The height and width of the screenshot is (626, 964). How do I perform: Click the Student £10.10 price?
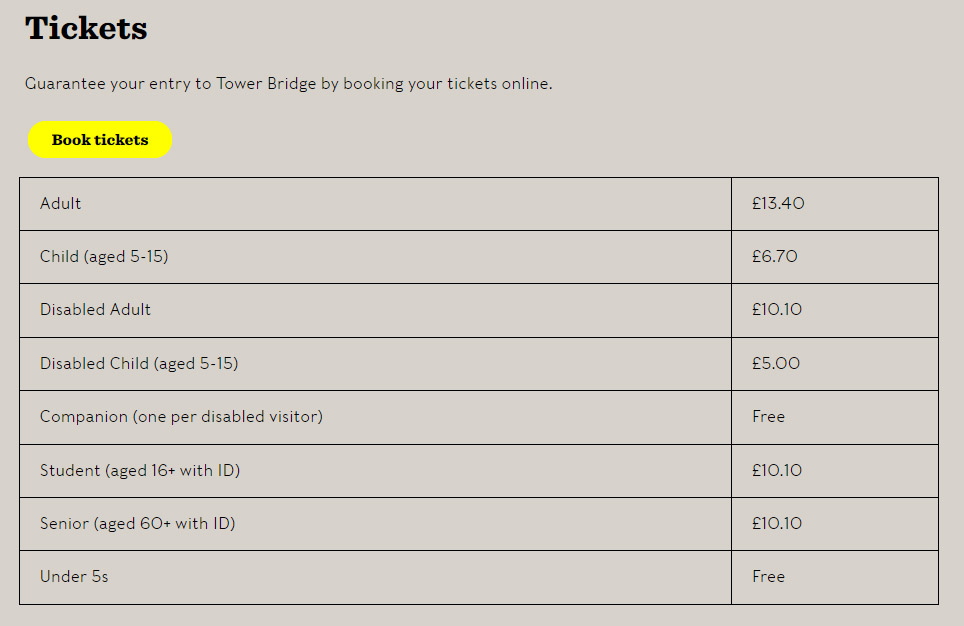(x=777, y=470)
